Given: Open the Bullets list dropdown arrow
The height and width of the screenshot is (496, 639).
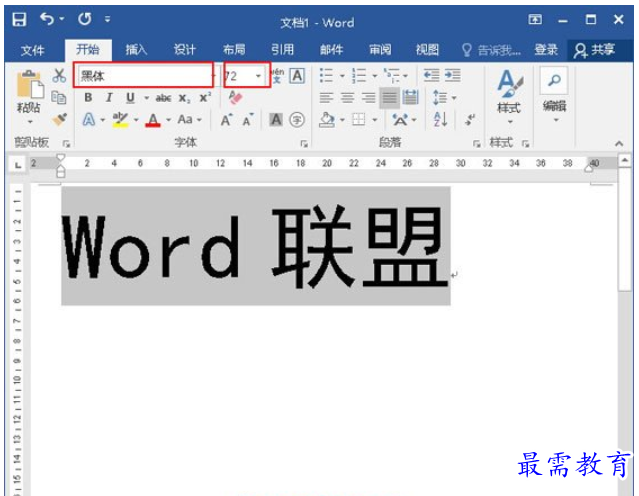Looking at the screenshot, I should coord(342,76).
